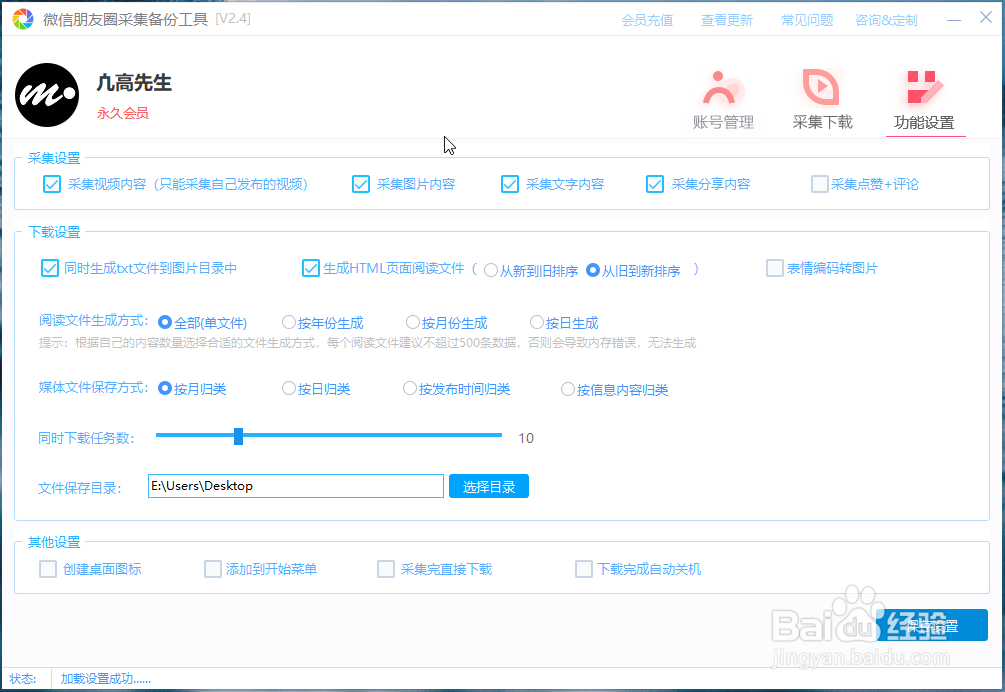Click the 永久会员 membership label
The width and height of the screenshot is (1005, 692).
[x=122, y=113]
